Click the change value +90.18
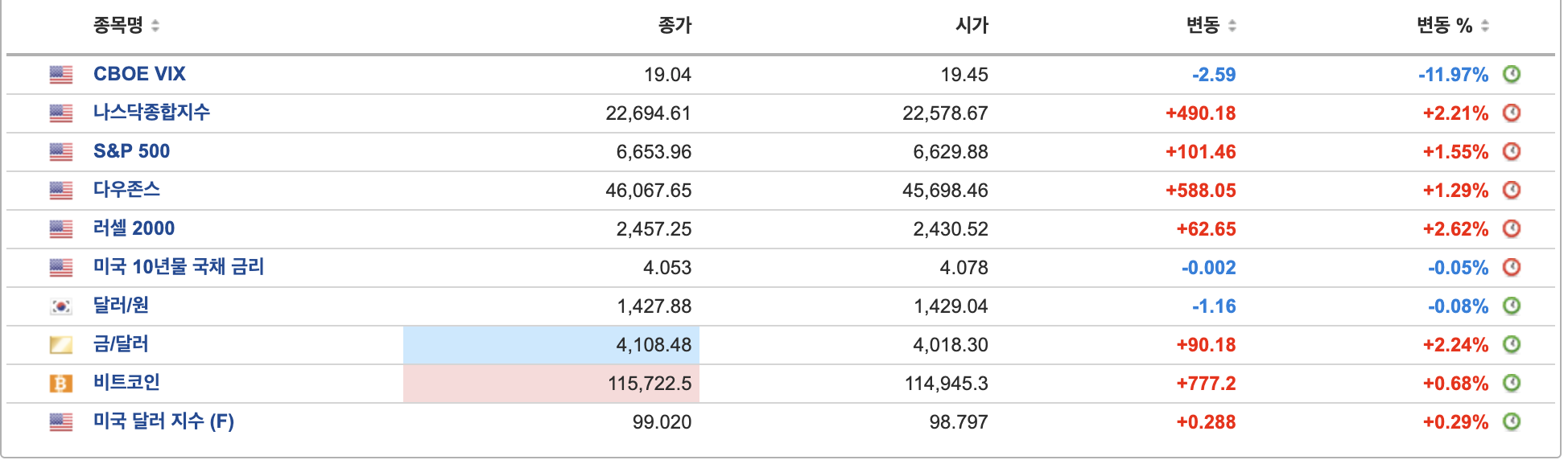The image size is (1568, 460). [x=1206, y=345]
